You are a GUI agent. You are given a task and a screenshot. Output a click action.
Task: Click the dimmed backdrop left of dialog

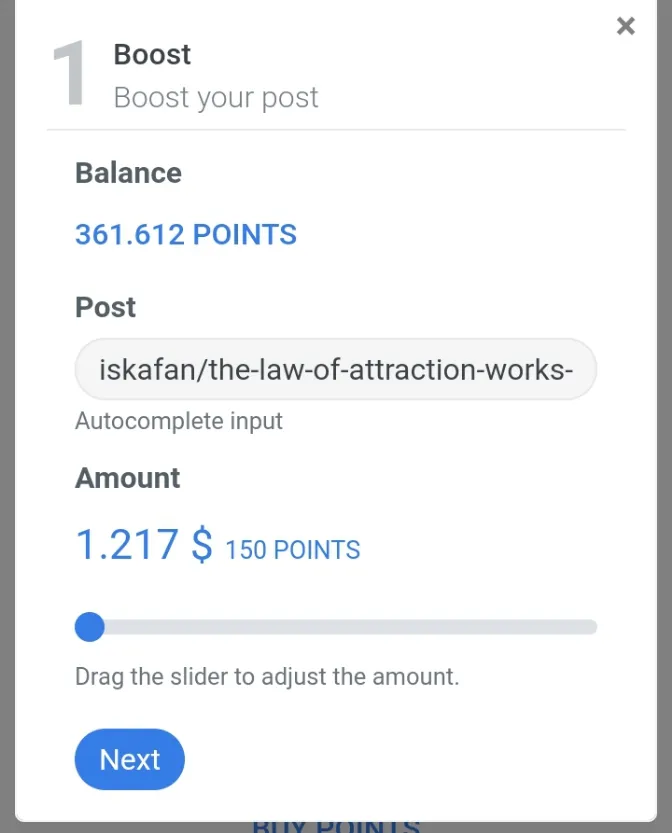click(x=7, y=416)
